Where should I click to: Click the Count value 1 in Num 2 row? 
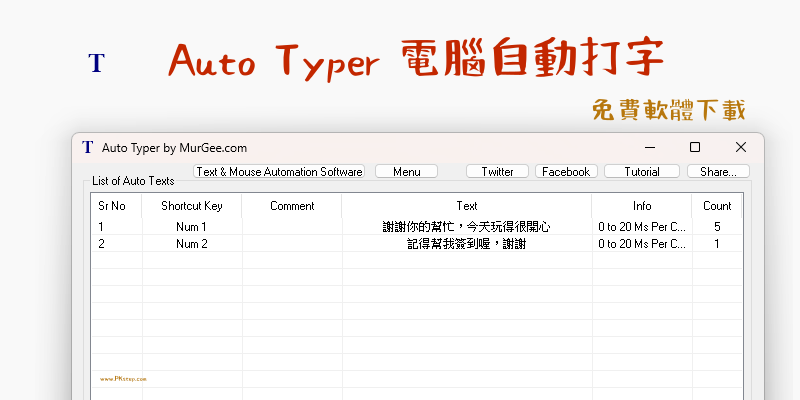pyautogui.click(x=717, y=243)
